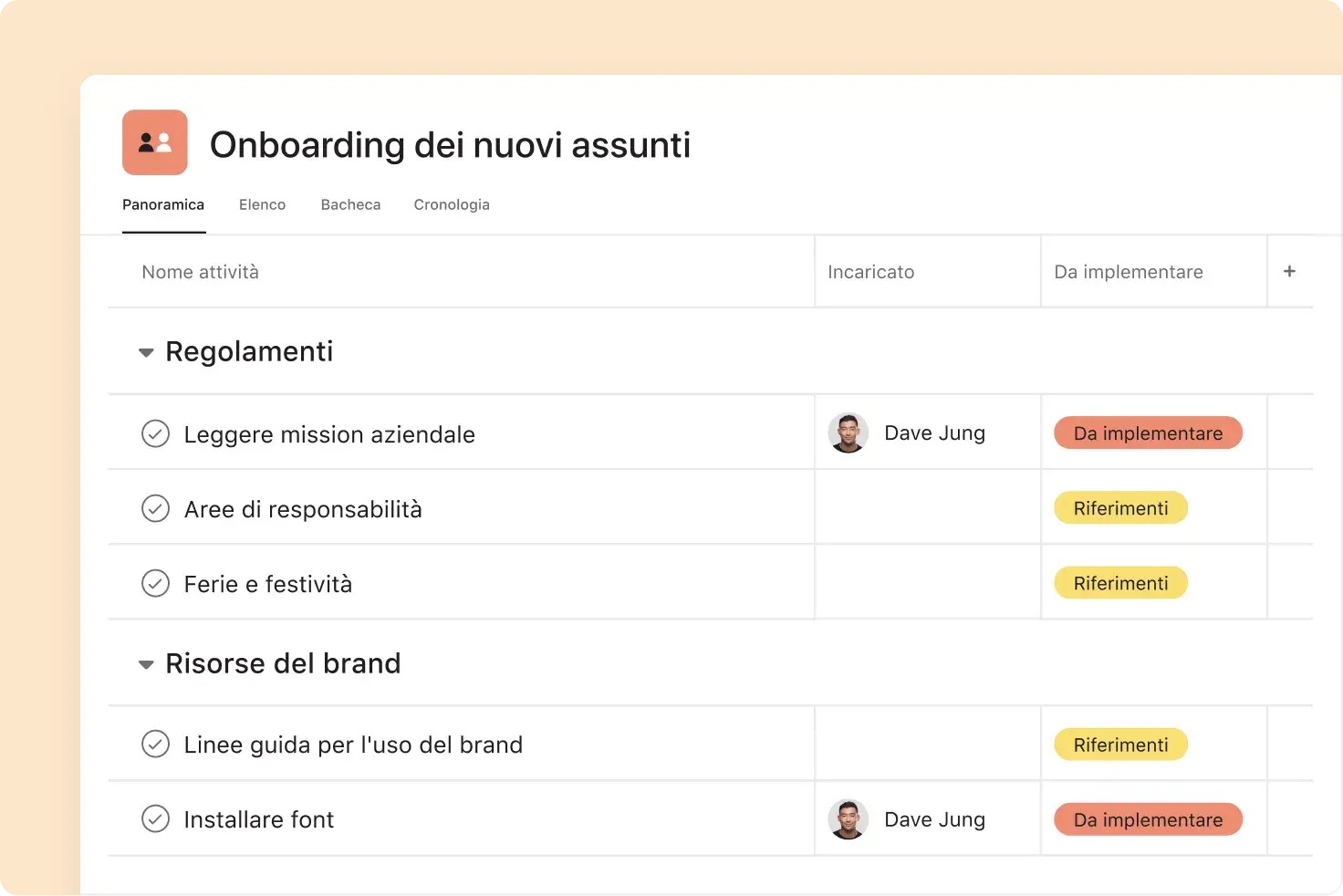Image resolution: width=1343 pixels, height=896 pixels.
Task: Switch to the Bacheca tab
Action: tap(350, 204)
